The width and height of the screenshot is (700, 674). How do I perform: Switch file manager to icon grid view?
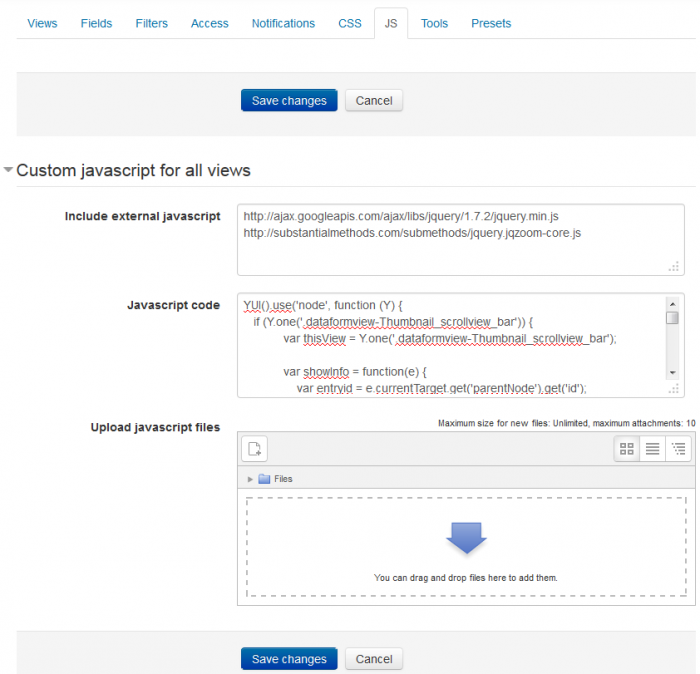[627, 449]
